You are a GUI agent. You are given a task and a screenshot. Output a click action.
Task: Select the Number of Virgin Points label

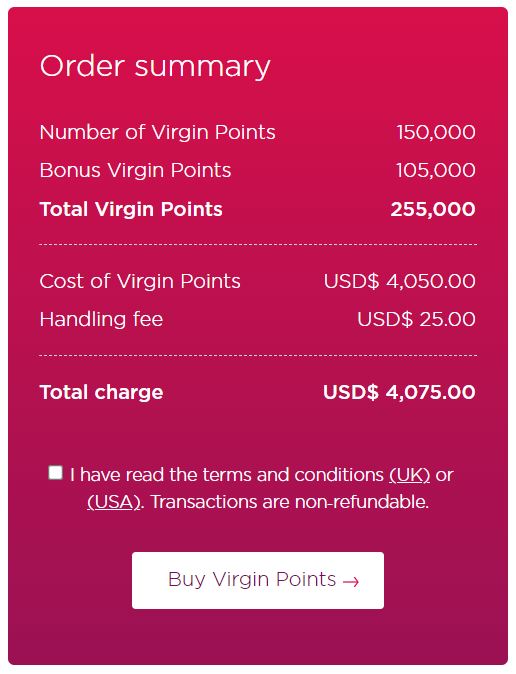[157, 132]
